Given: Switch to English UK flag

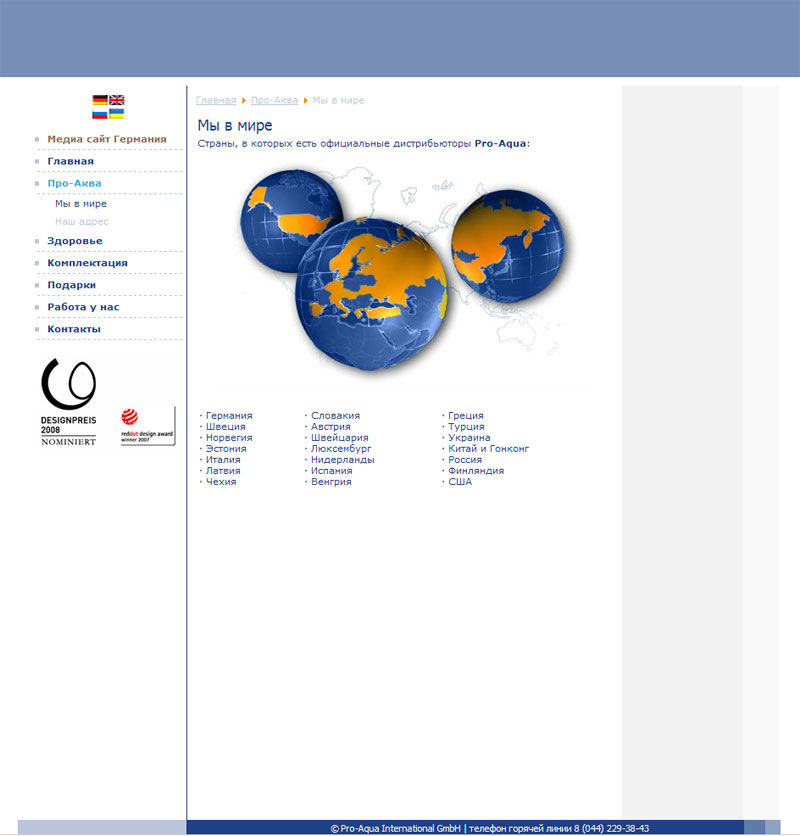Looking at the screenshot, I should coord(117,100).
